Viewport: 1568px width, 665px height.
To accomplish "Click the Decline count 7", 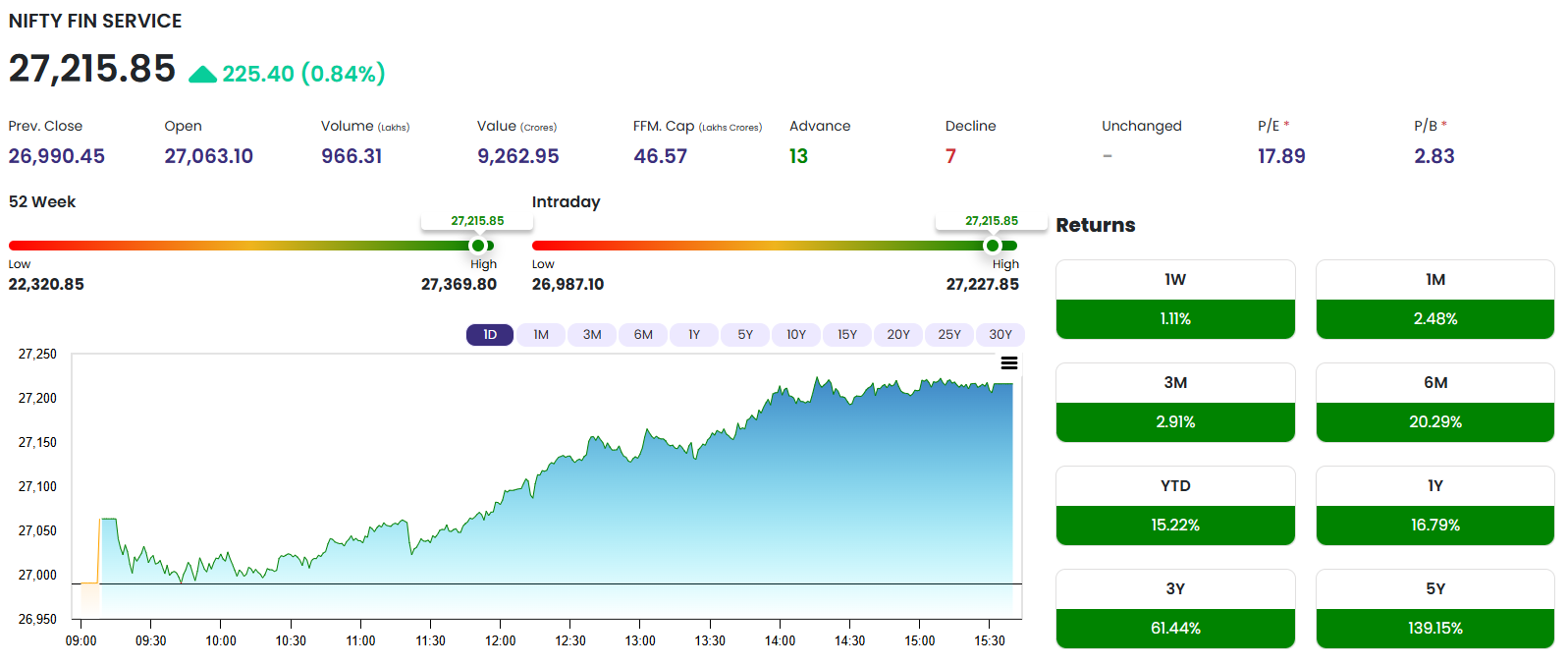I will 950,156.
